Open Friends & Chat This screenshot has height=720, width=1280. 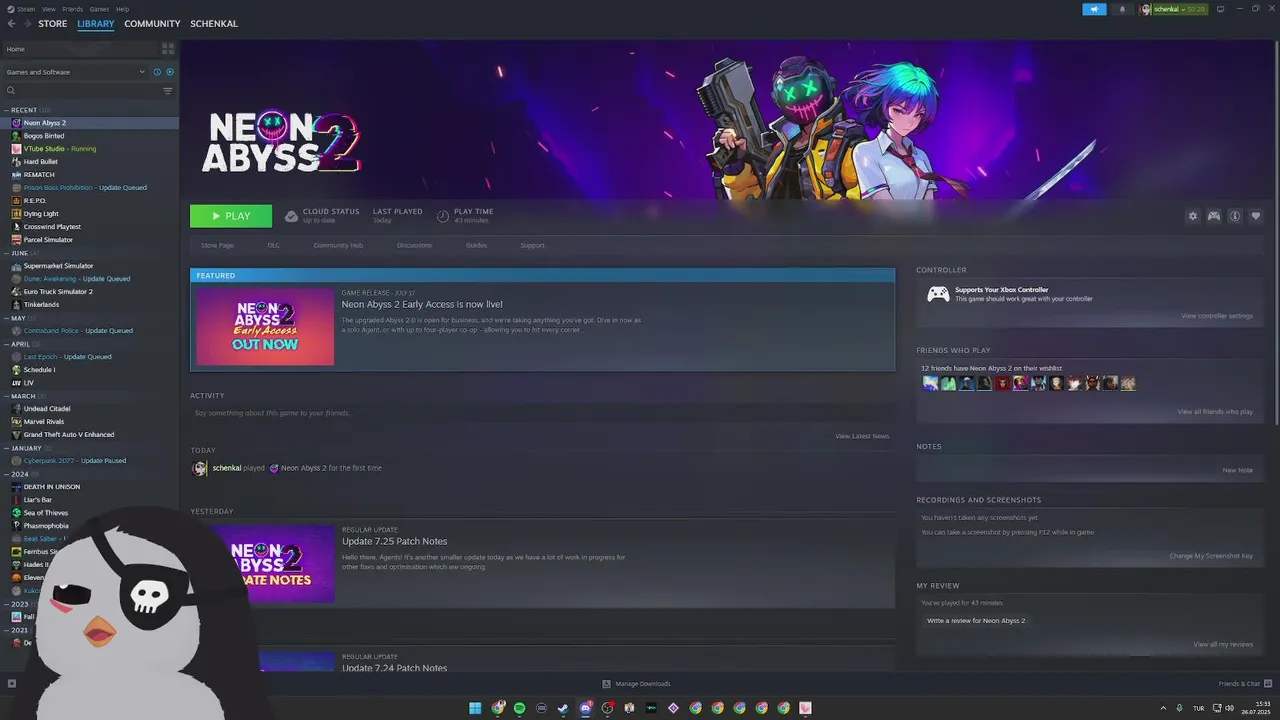(x=1243, y=684)
